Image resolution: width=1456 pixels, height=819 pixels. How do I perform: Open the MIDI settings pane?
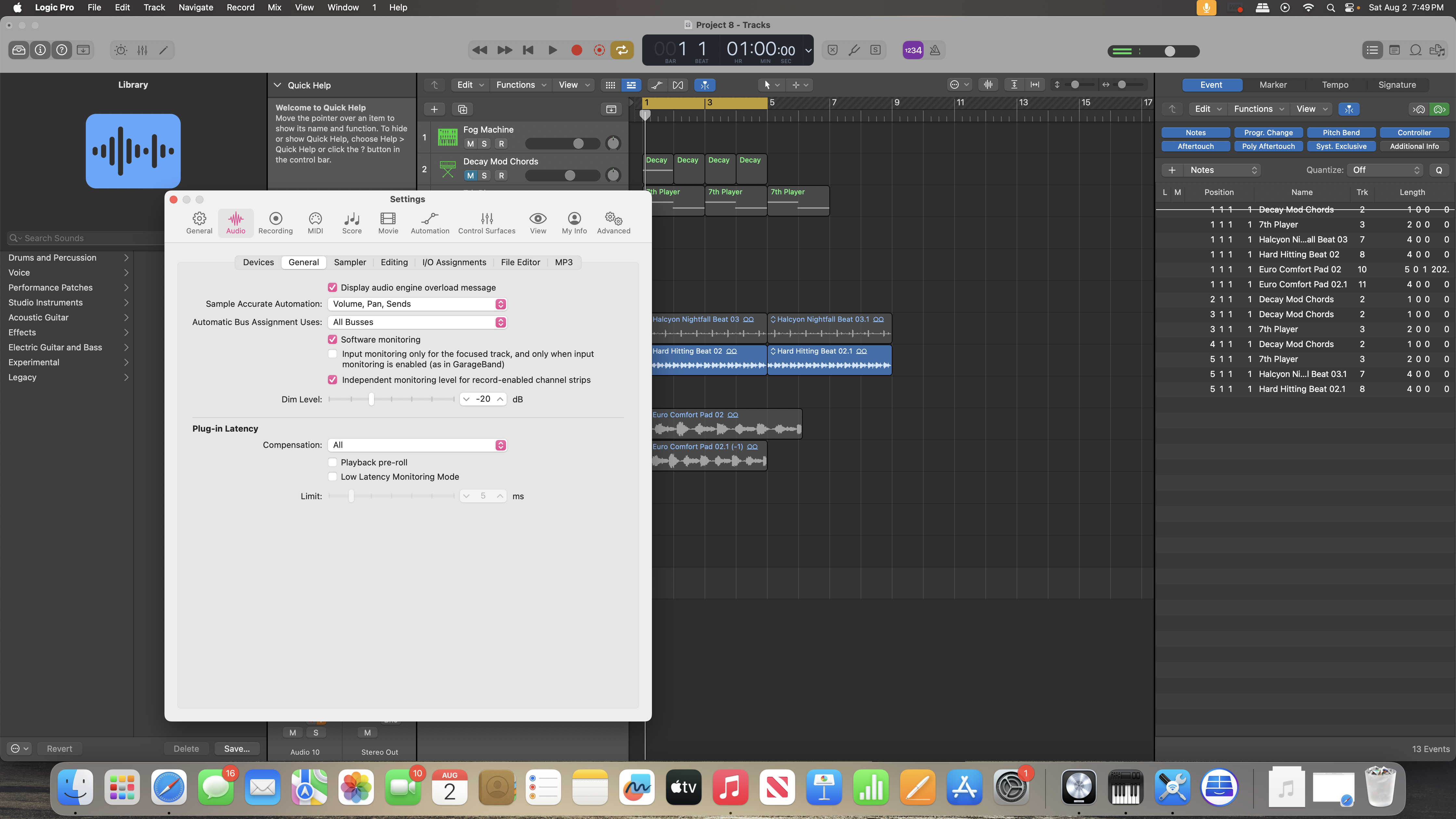tap(315, 223)
